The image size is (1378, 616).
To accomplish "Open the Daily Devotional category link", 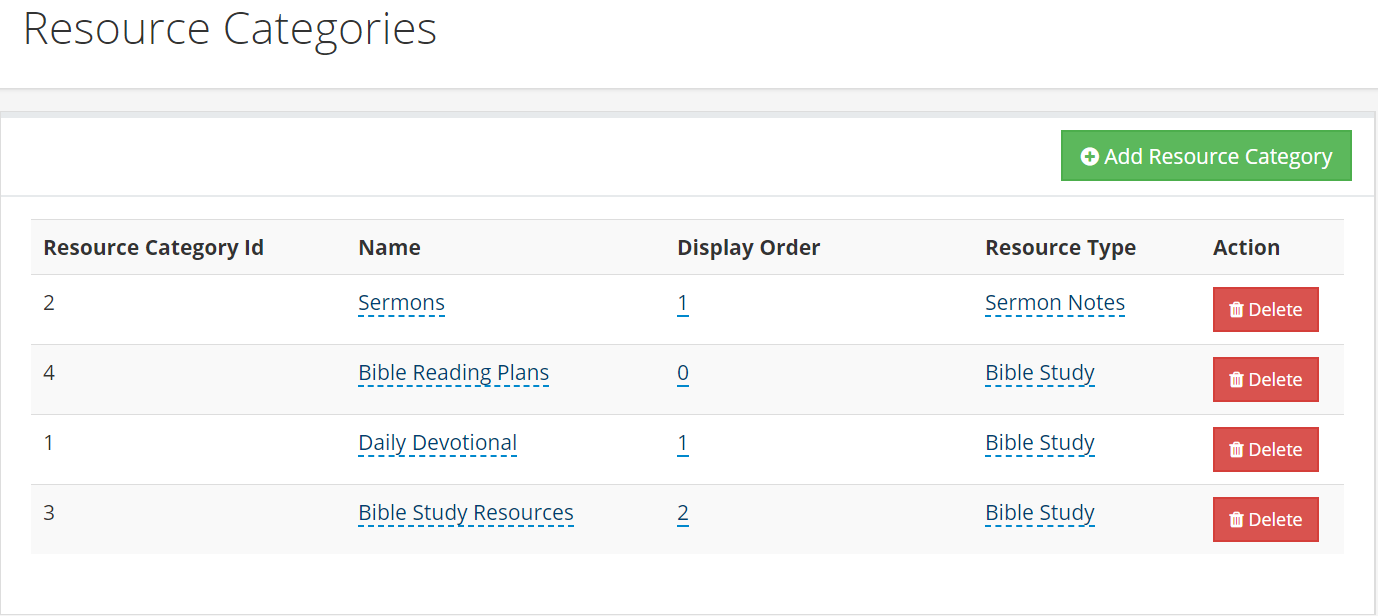I will pos(437,442).
